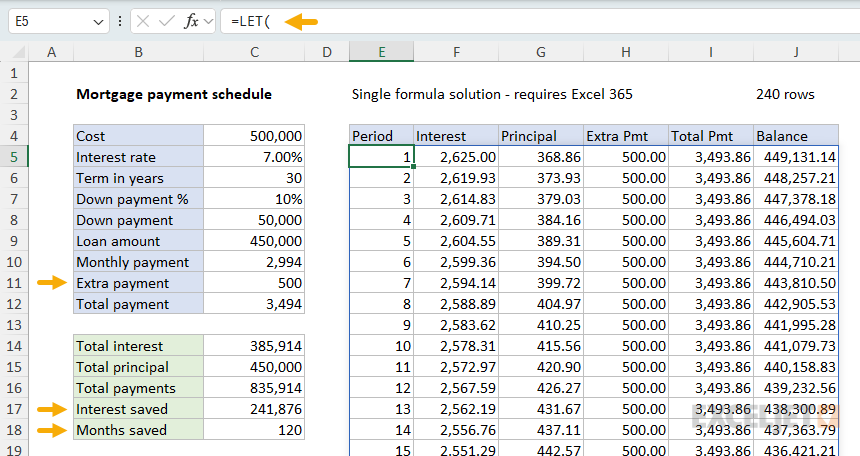Select row 1 header
Viewport: 860px width, 456px height.
click(14, 73)
